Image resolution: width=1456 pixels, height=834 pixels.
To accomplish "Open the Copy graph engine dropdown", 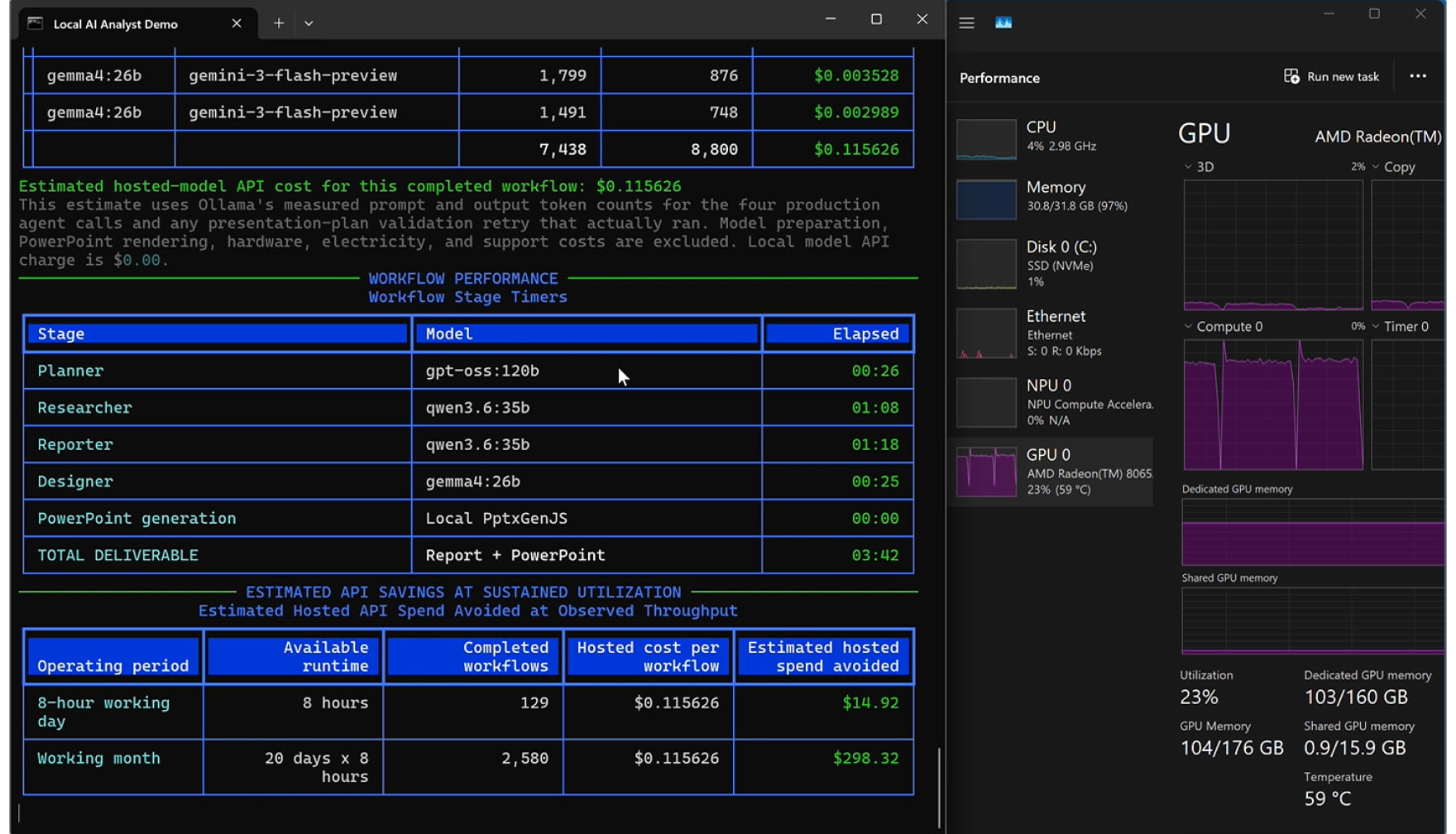I will 1376,166.
